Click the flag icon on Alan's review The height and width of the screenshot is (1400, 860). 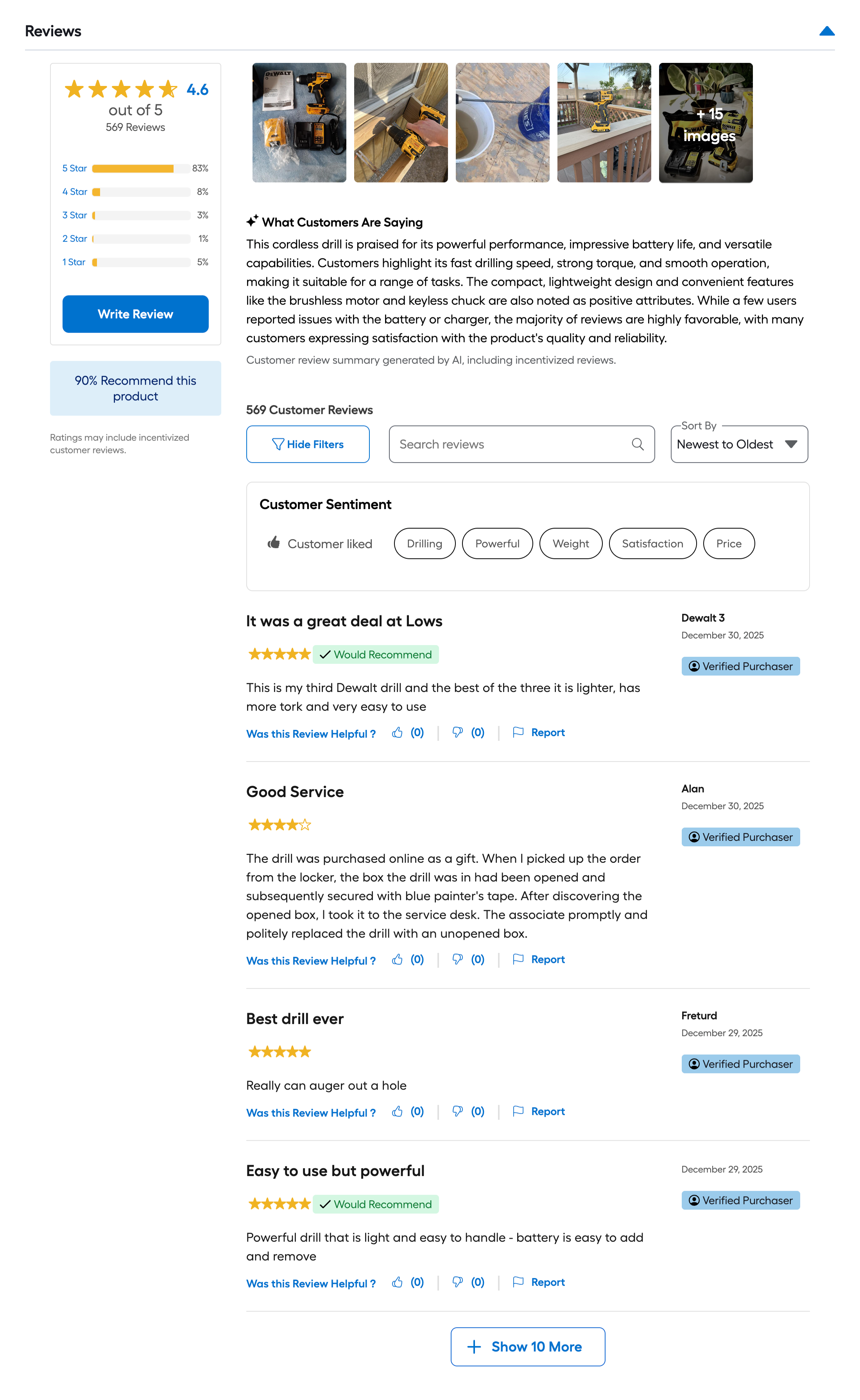point(518,960)
